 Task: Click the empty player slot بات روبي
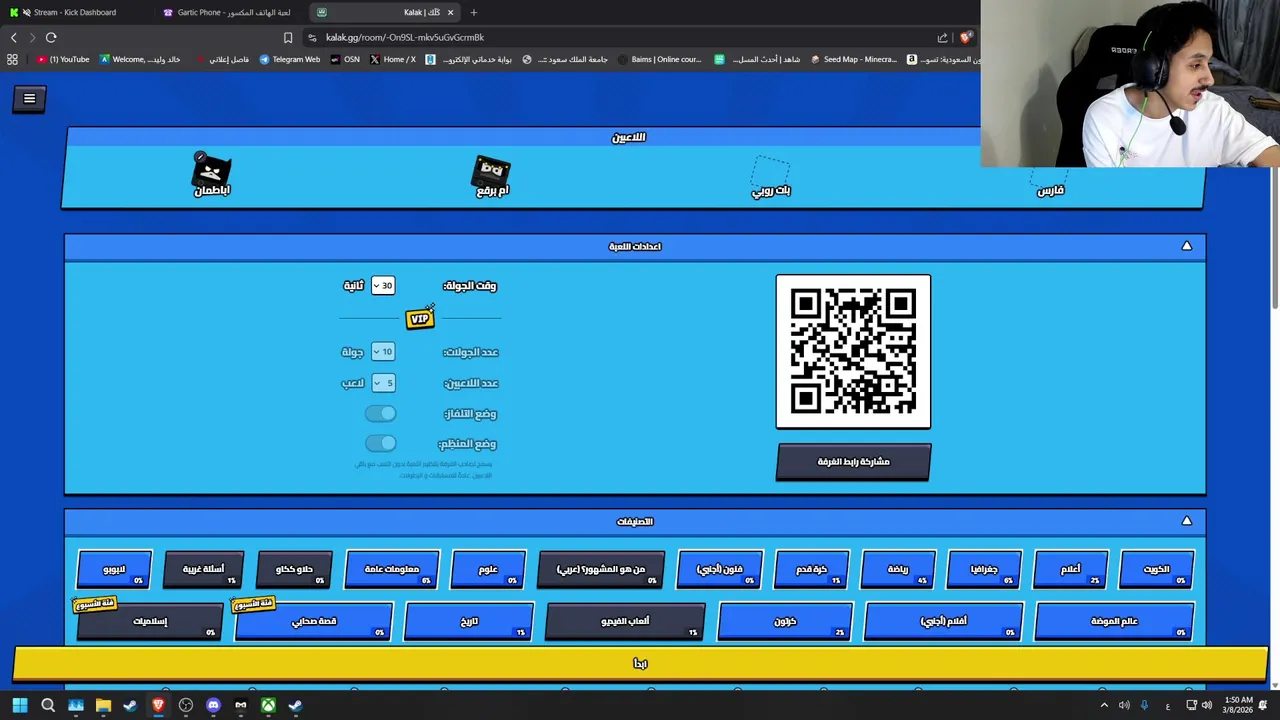point(771,177)
